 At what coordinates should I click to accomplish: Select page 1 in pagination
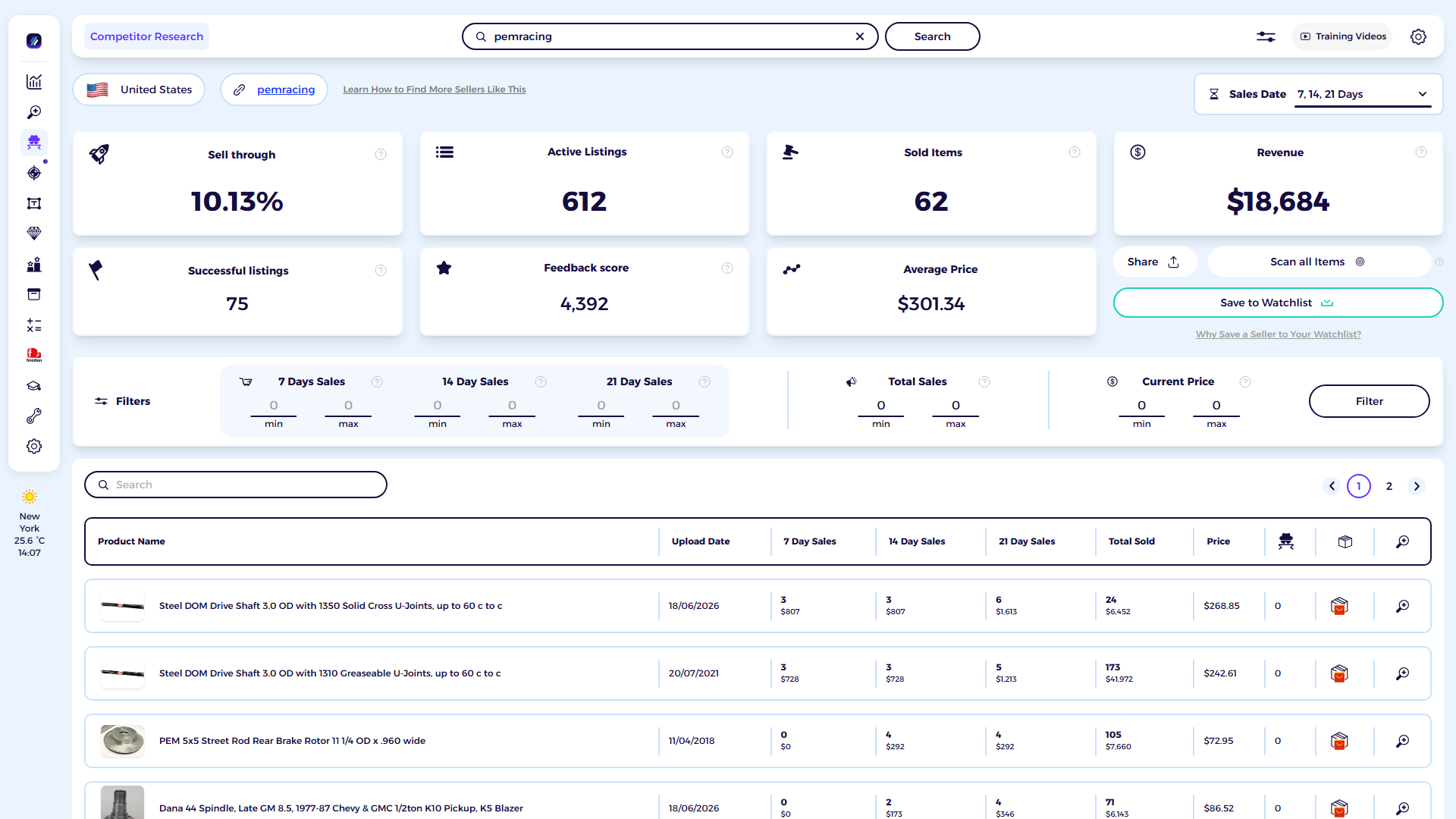(1359, 486)
